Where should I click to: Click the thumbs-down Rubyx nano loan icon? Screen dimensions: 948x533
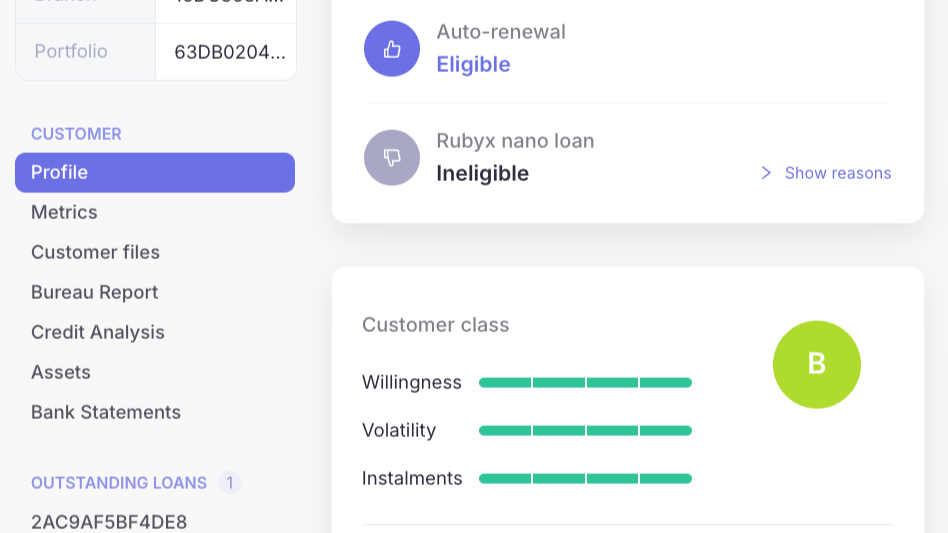pos(392,158)
